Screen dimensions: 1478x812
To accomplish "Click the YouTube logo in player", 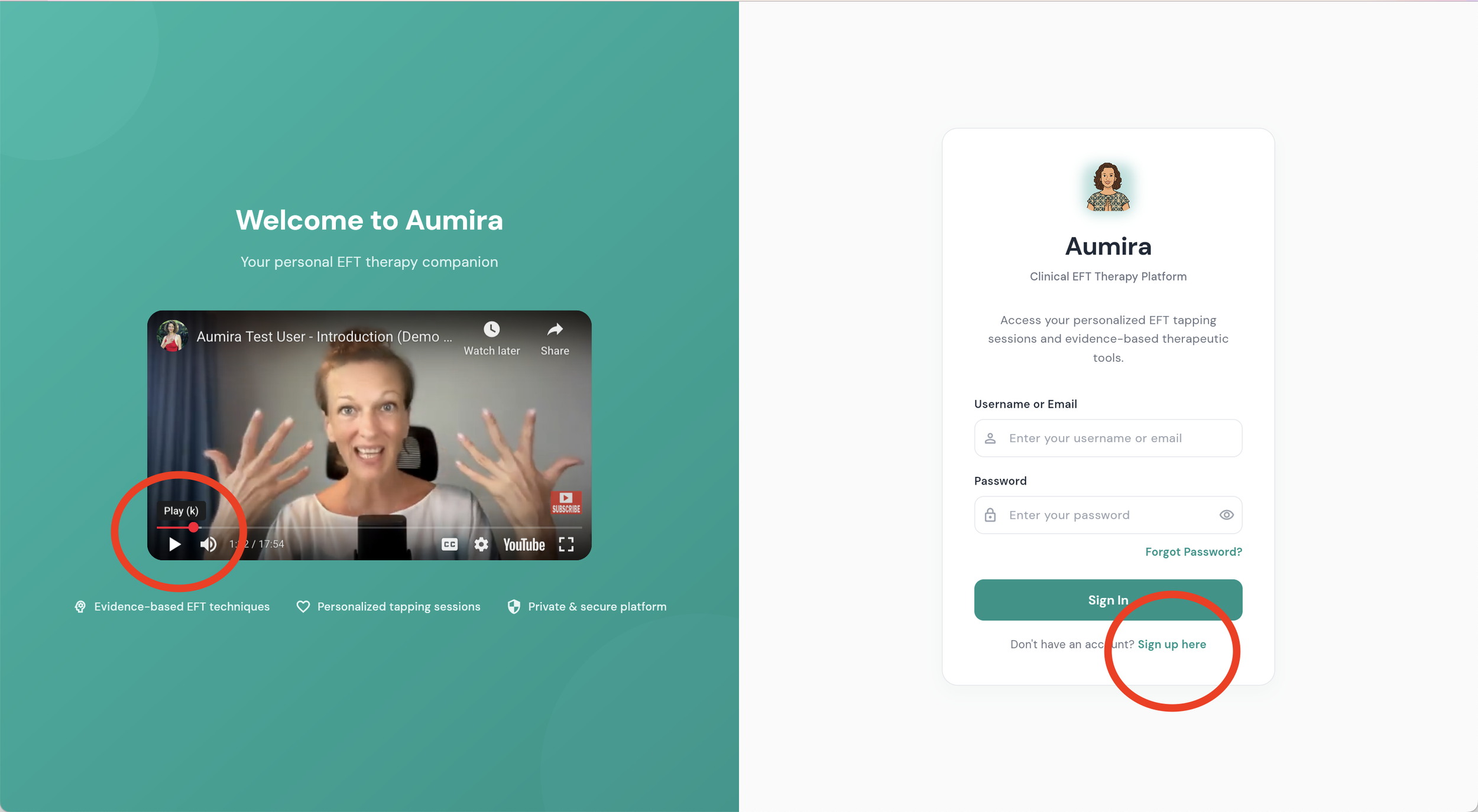I will [524, 544].
